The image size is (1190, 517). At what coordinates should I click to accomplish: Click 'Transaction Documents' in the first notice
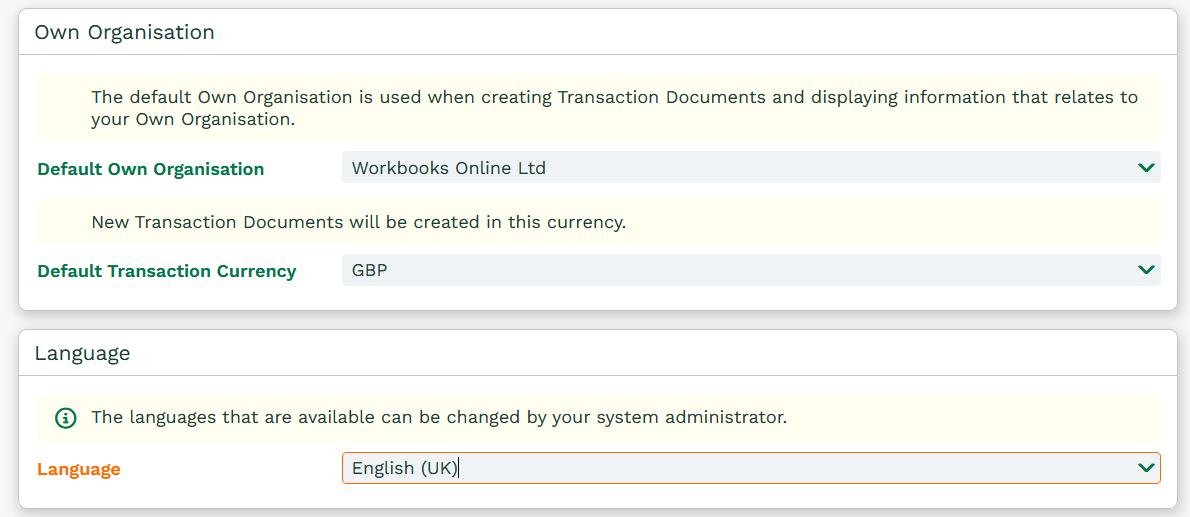[661, 97]
